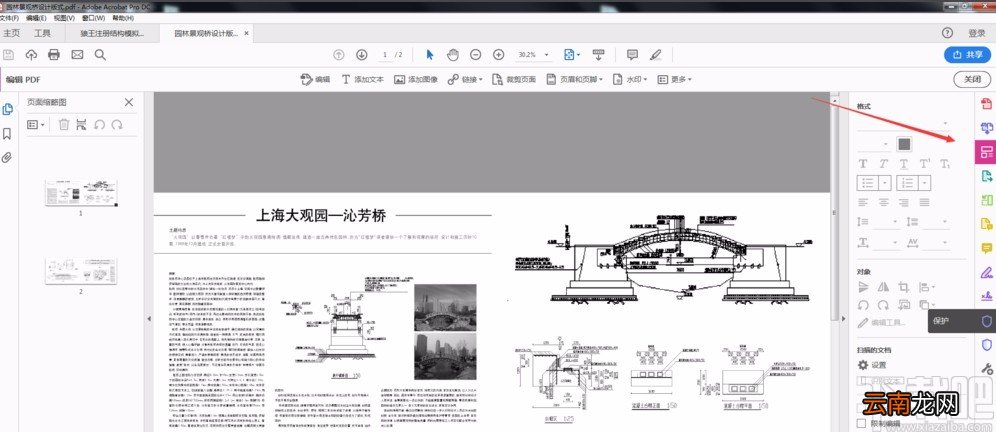Image resolution: width=996 pixels, height=432 pixels.
Task: Go to next page arrow
Action: point(361,55)
